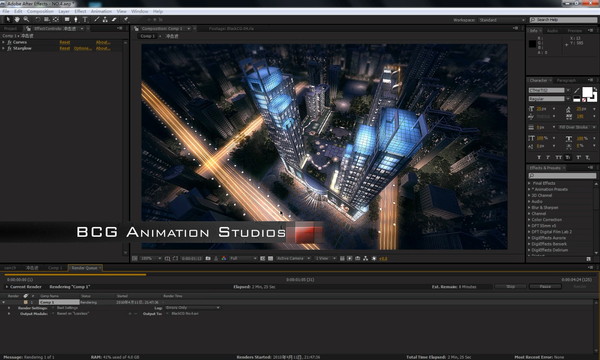This screenshot has width=600, height=360.
Task: Toggle faux bold text style button
Action: [x=539, y=157]
